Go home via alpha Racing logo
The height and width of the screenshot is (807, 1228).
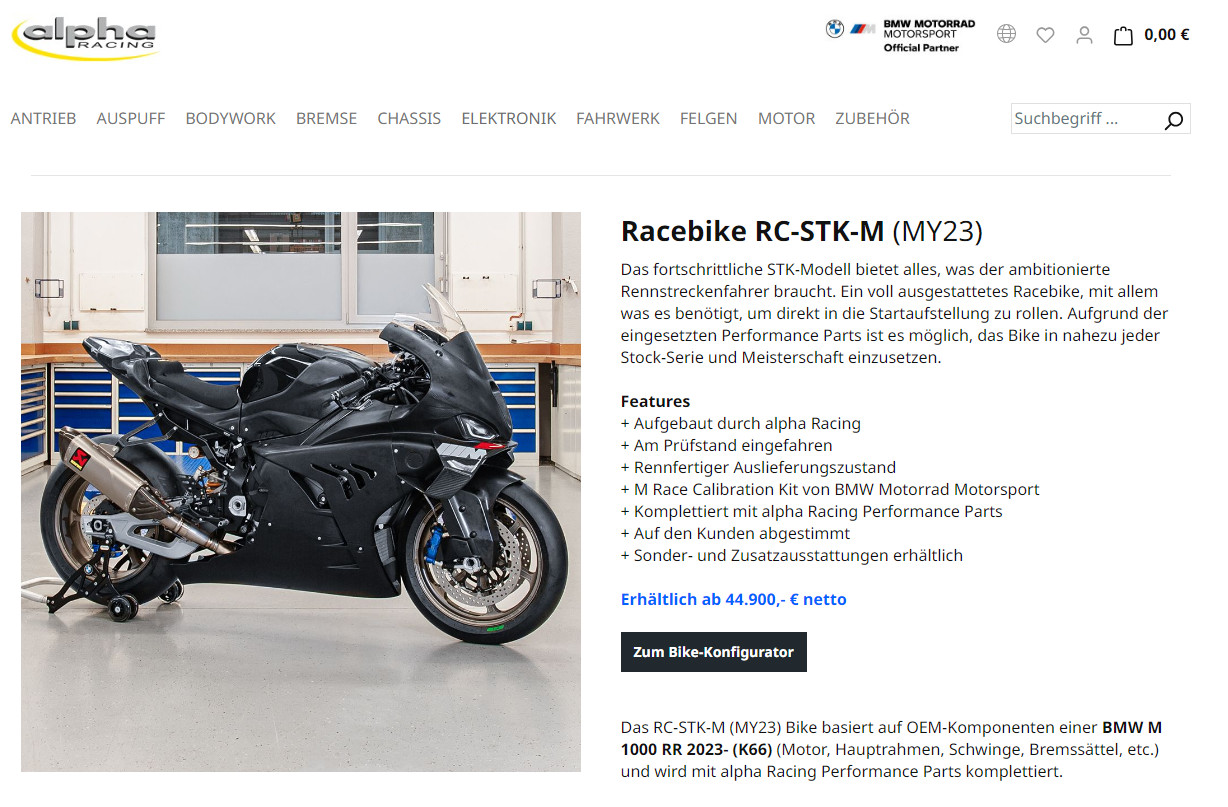coord(84,38)
